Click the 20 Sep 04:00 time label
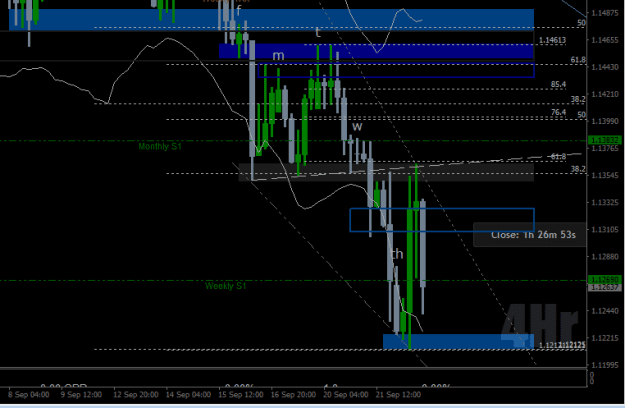Viewport: 625px width, 408px height. tap(346, 395)
